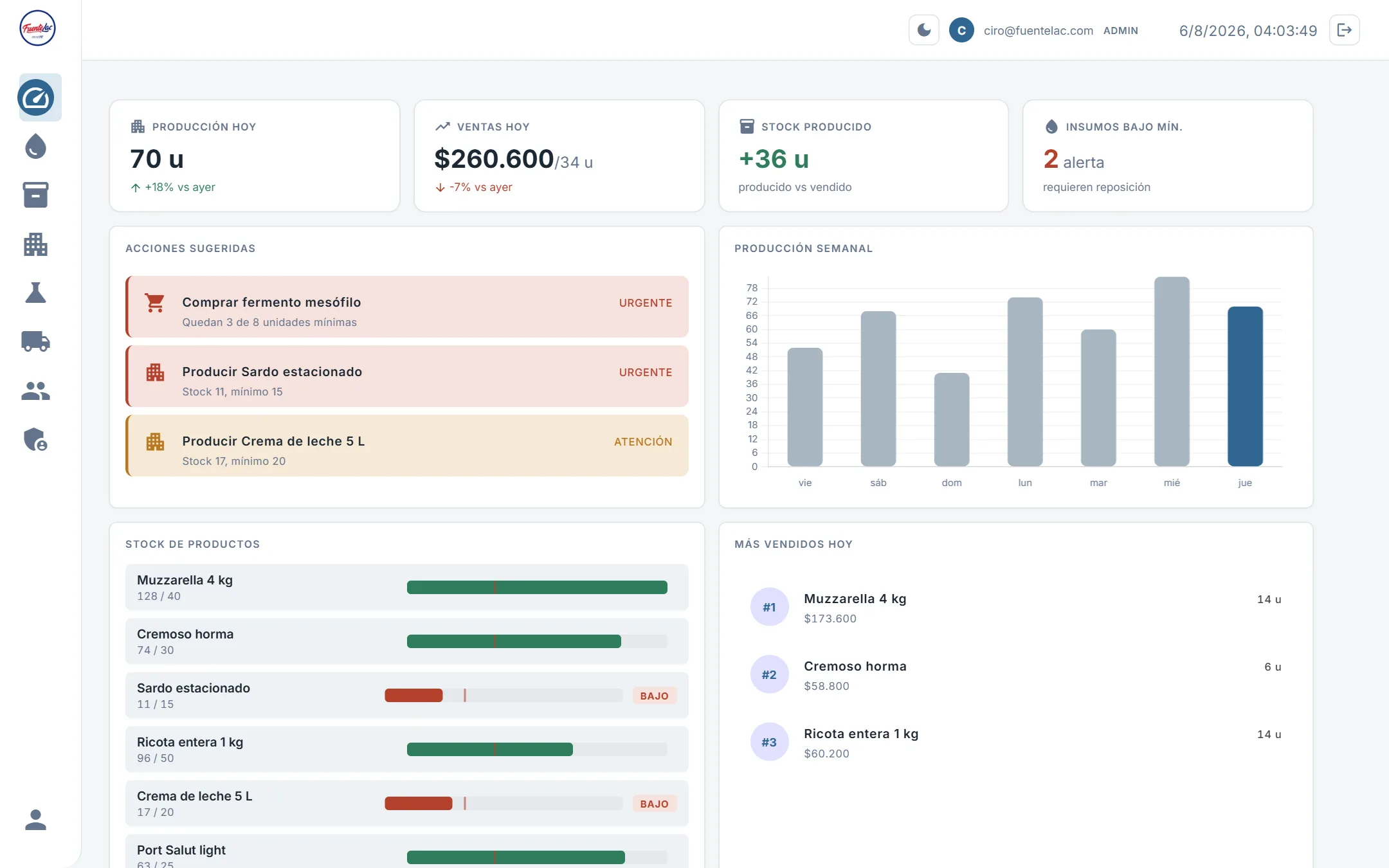The image size is (1389, 868).
Task: Open the milk drop sidebar icon
Action: [36, 147]
